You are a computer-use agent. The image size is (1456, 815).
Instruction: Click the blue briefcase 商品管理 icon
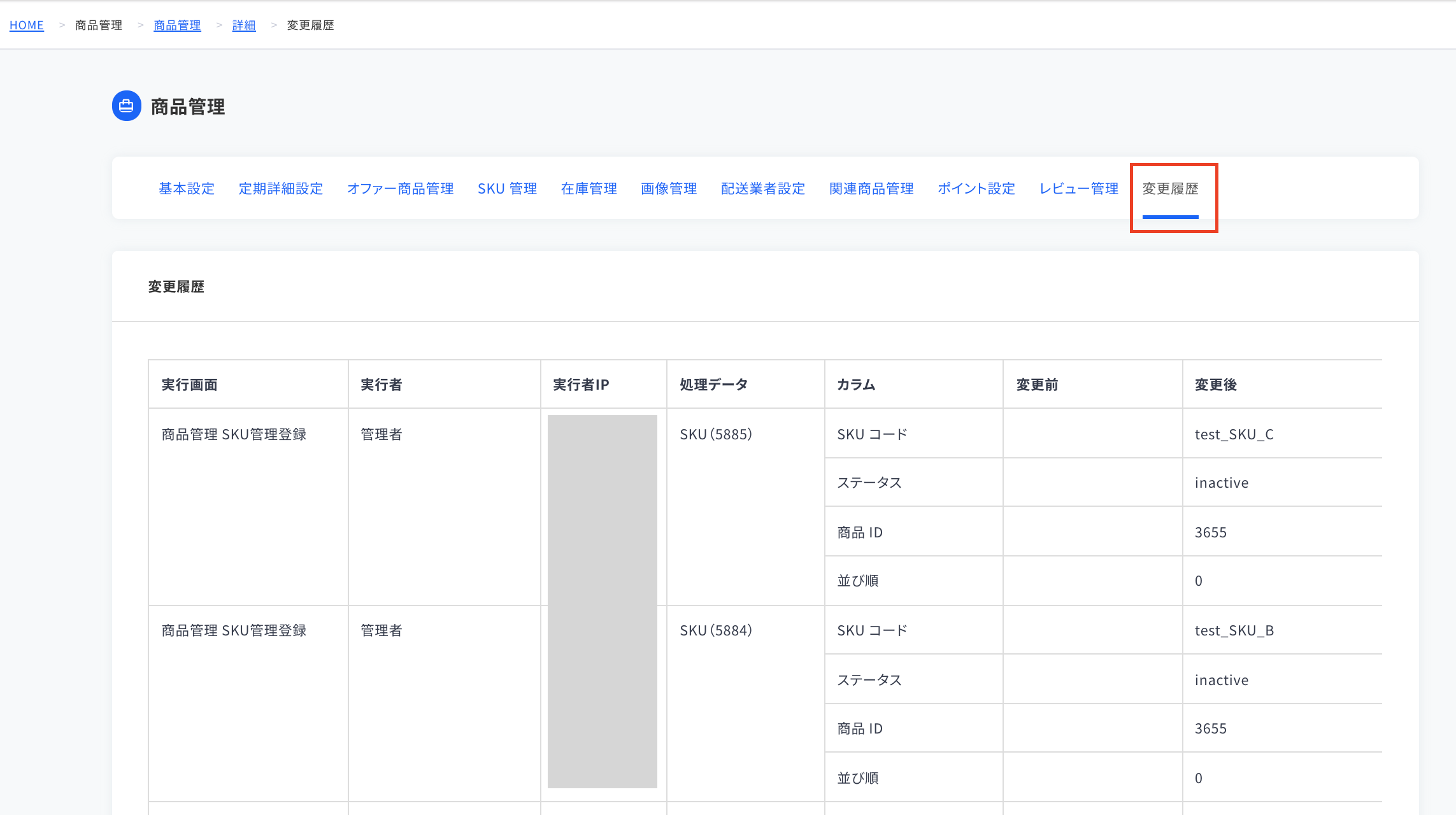(126, 106)
